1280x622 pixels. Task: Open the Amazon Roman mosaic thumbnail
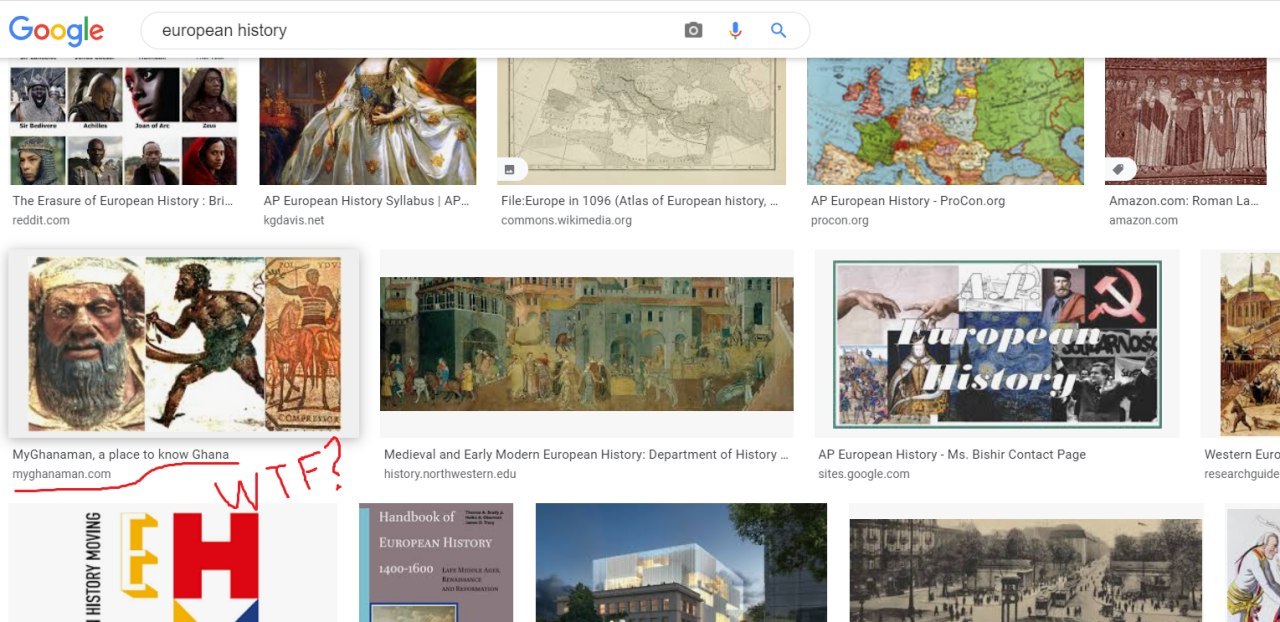[1185, 121]
